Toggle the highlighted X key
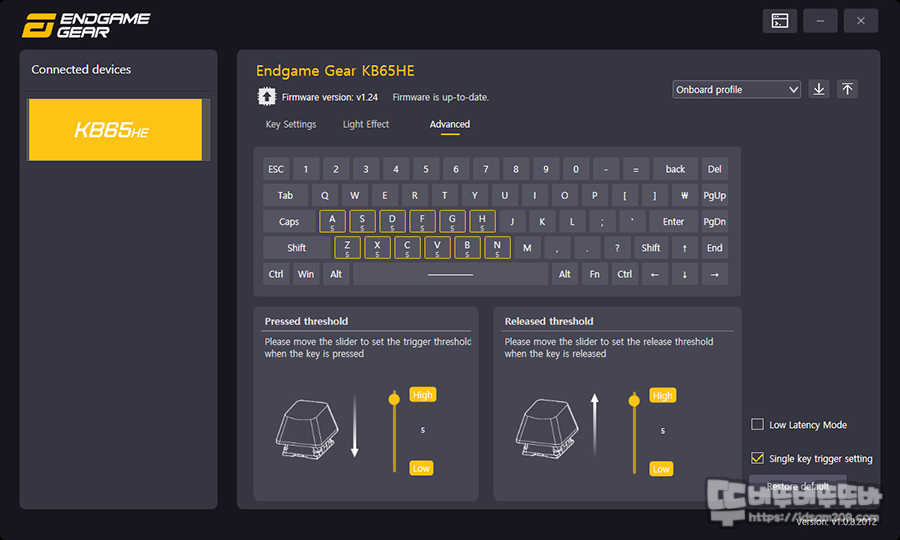The image size is (900, 540). pos(377,248)
